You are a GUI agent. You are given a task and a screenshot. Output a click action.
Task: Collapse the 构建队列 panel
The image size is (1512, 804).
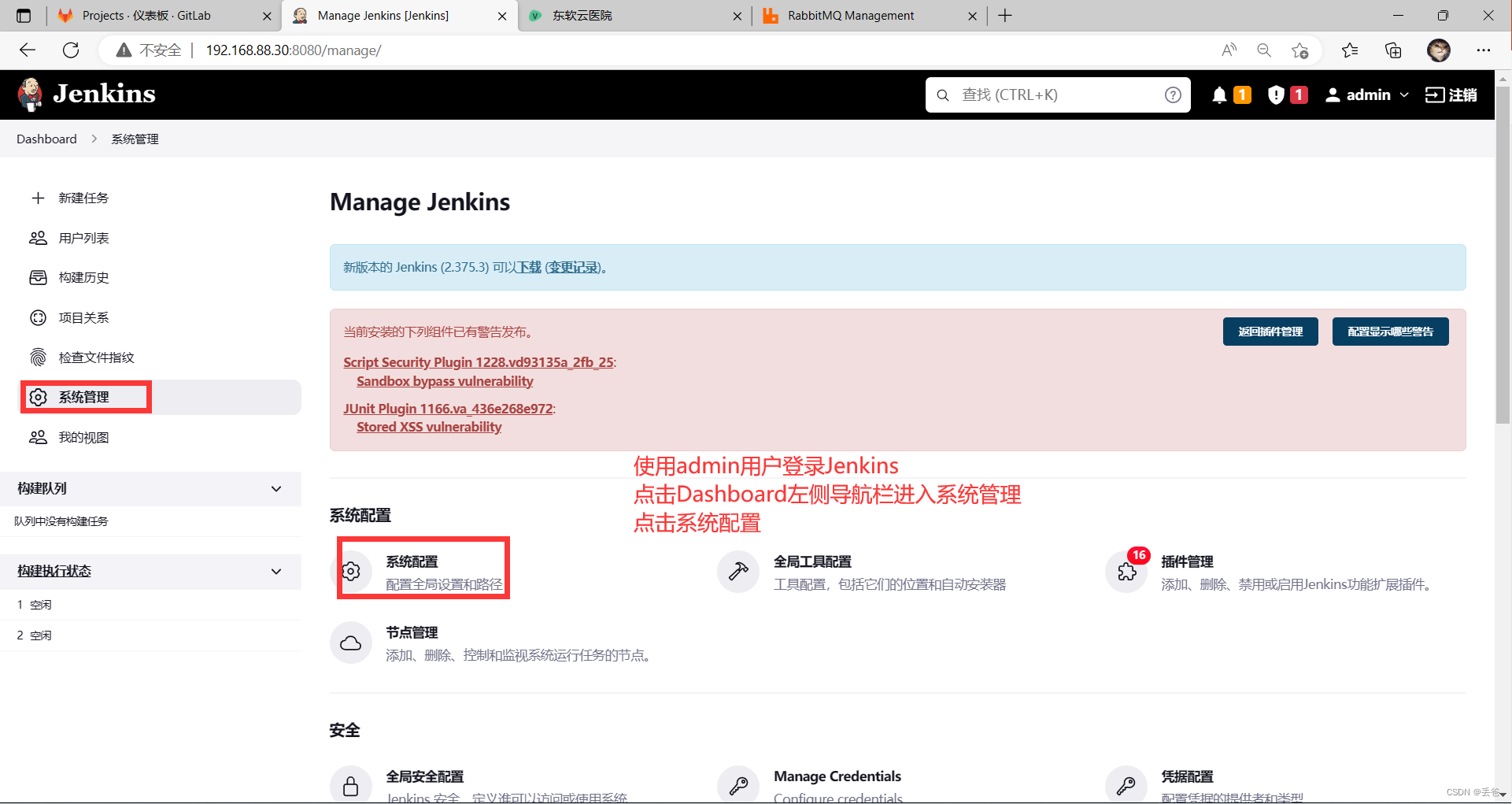(276, 489)
